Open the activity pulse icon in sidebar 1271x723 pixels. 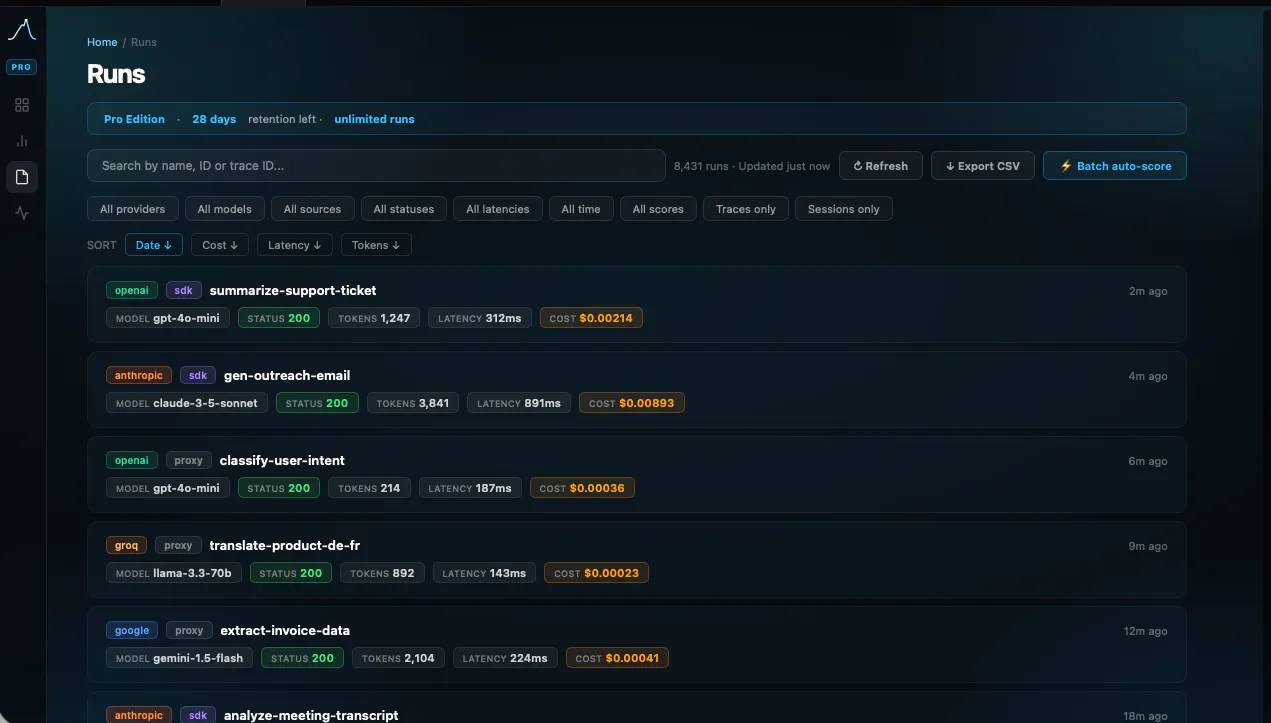click(x=22, y=213)
